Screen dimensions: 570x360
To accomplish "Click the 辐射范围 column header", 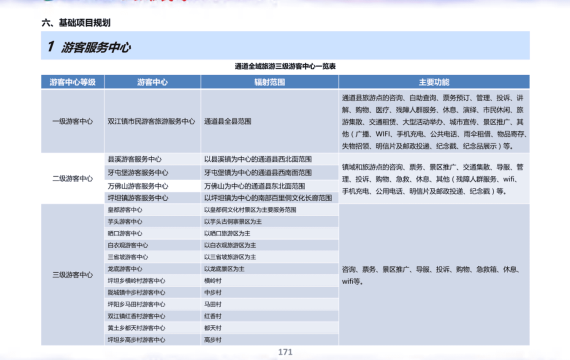I will pos(269,82).
